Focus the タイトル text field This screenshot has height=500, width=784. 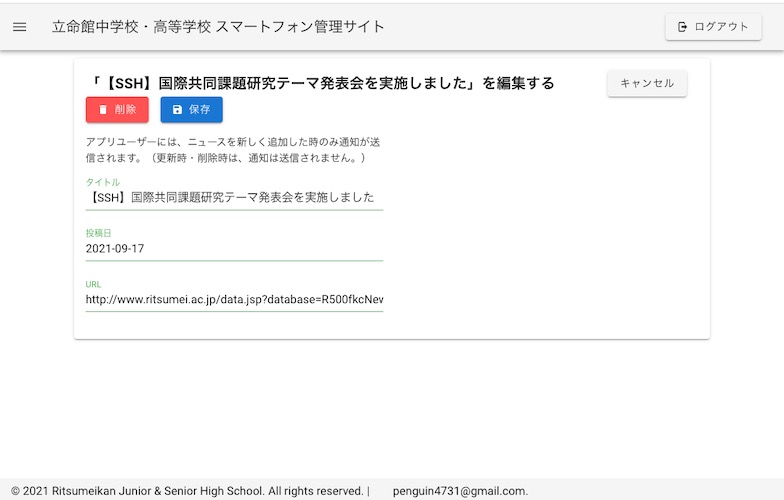pos(234,198)
